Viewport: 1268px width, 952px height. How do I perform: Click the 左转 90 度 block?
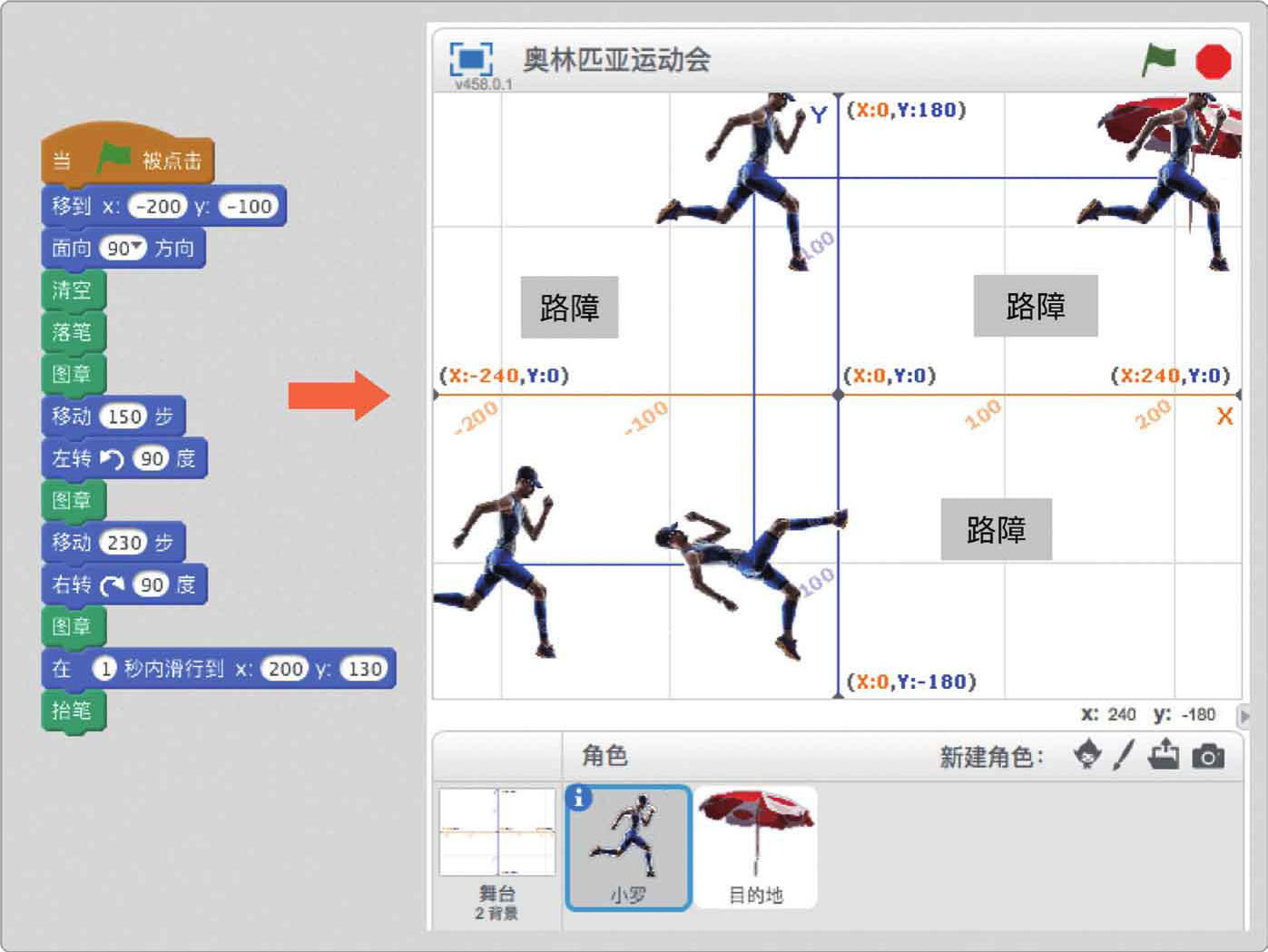124,458
